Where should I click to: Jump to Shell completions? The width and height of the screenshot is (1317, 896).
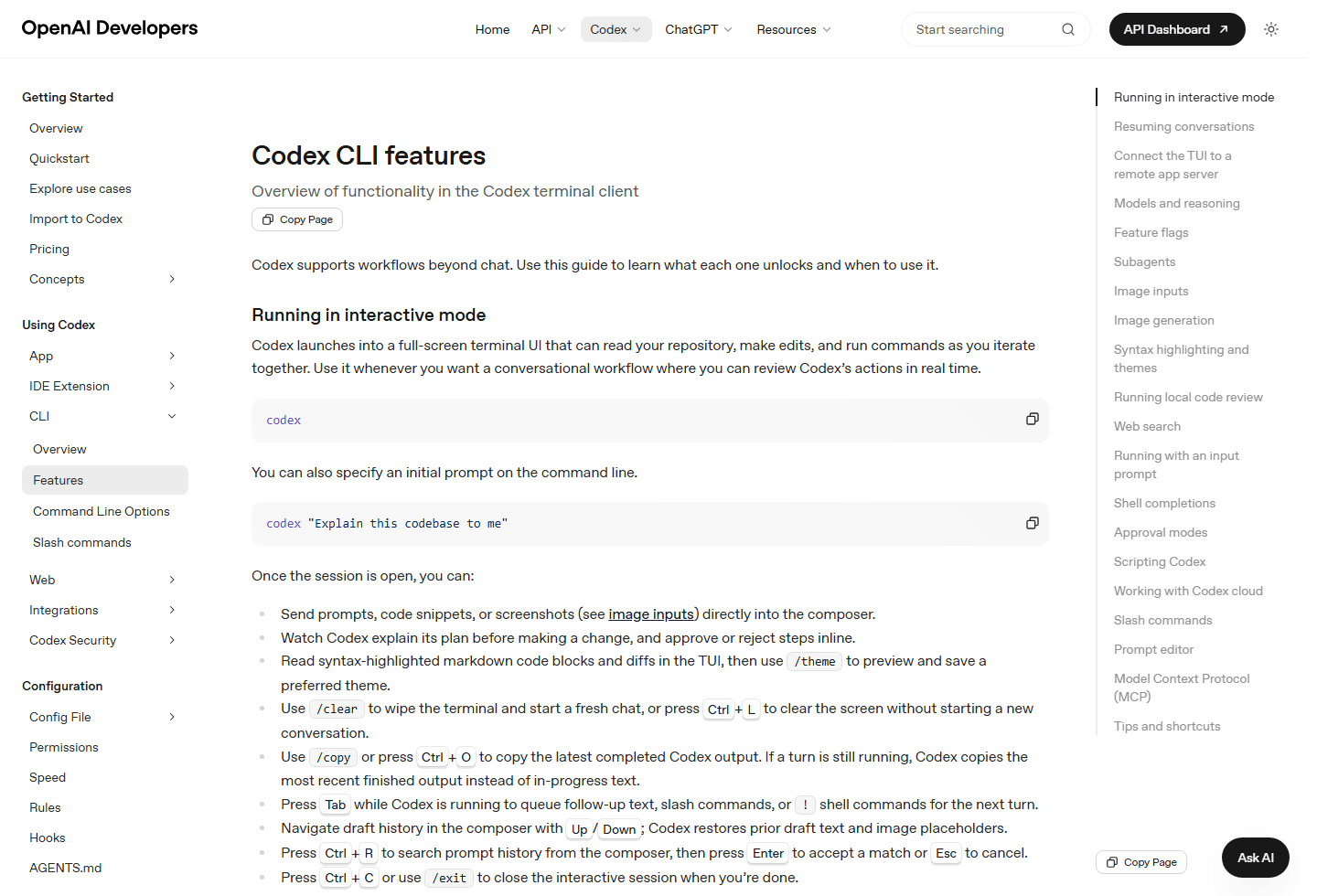tap(1164, 503)
